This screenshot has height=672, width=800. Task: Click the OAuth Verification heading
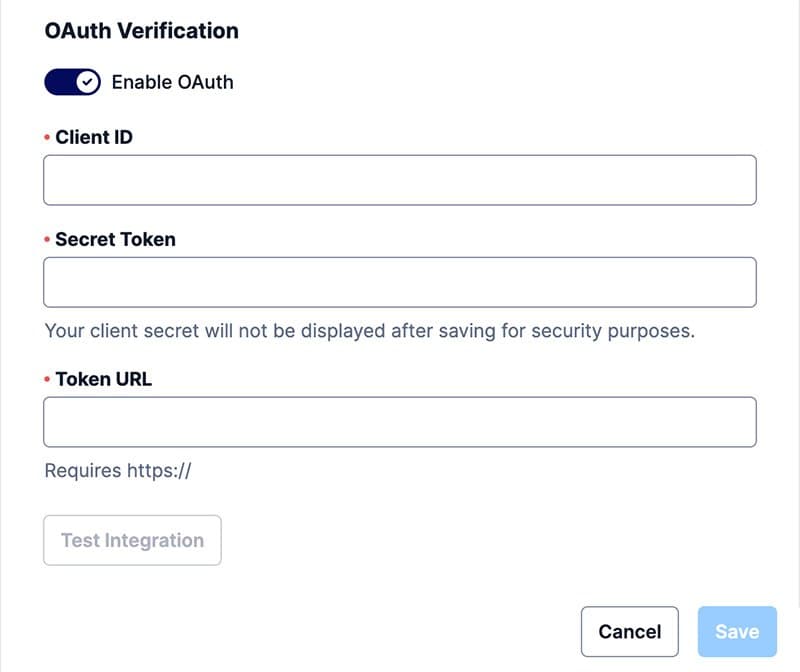pos(140,31)
